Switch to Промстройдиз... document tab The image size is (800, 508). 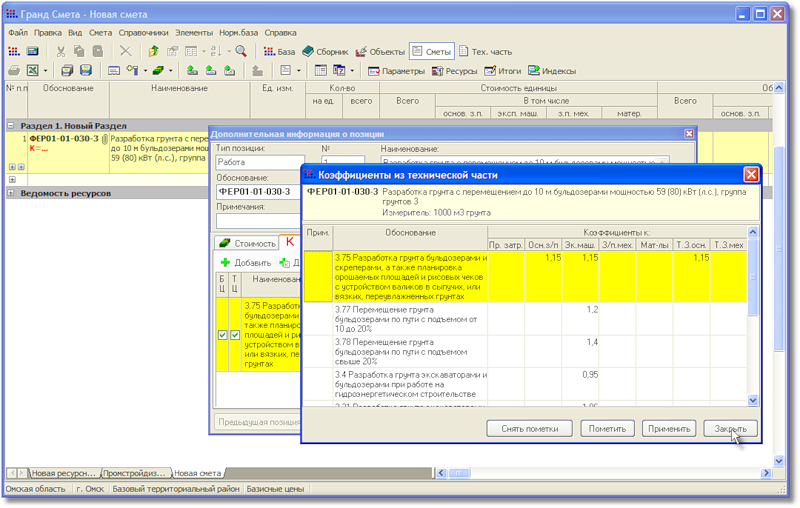(x=135, y=473)
